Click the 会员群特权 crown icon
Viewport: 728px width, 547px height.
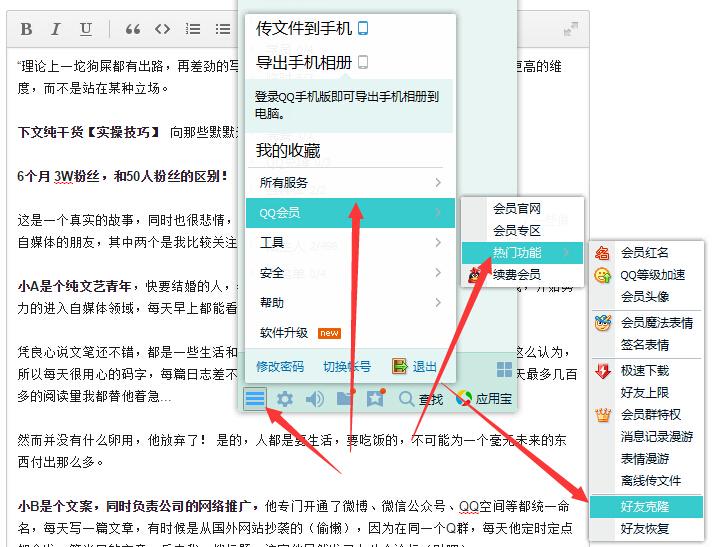tap(603, 414)
